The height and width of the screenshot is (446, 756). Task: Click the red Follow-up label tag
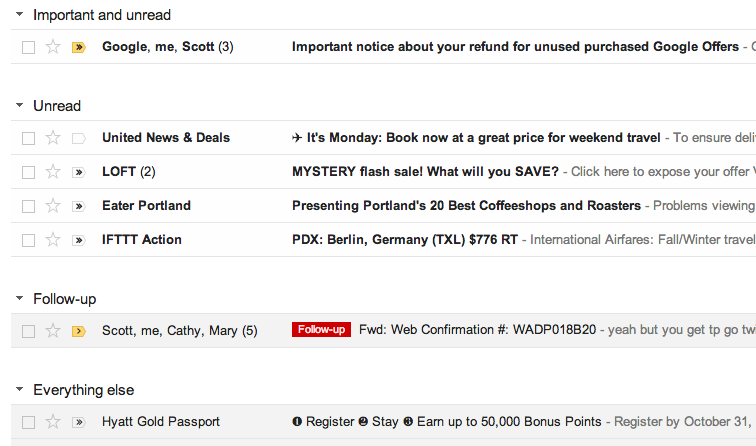[321, 330]
